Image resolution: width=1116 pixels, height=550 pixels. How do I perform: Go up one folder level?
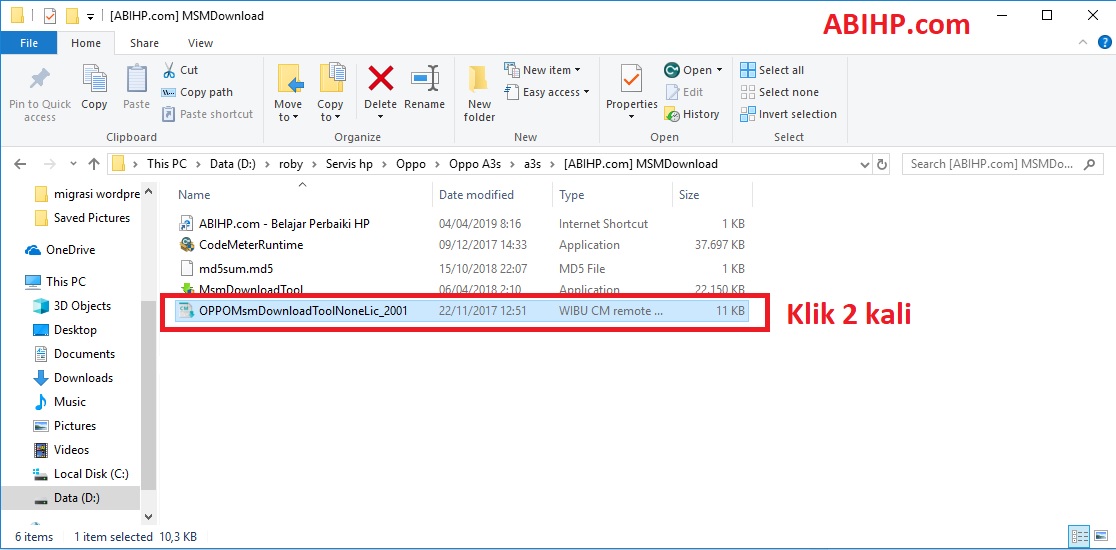(x=94, y=164)
